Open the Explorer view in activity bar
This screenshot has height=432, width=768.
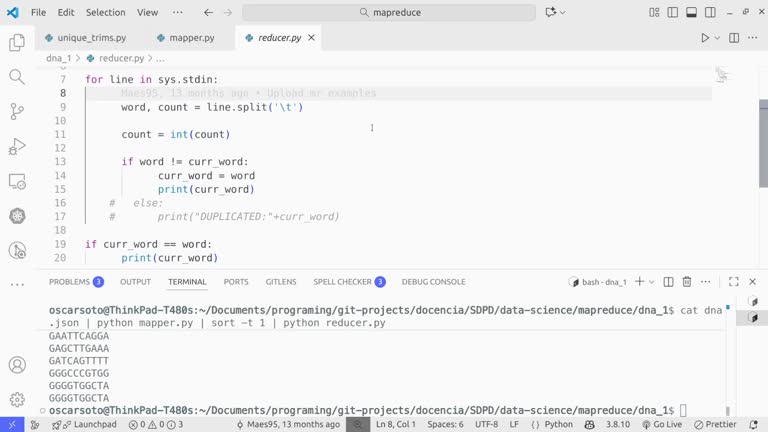pos(17,43)
